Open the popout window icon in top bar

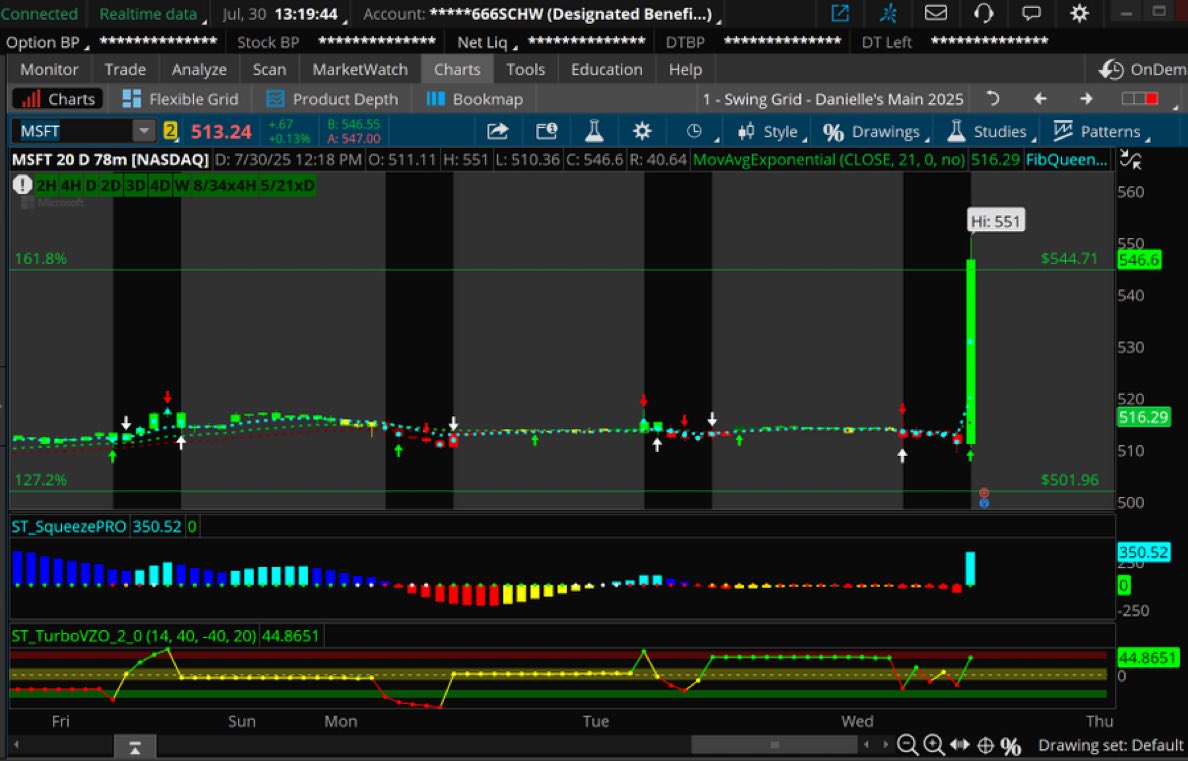tap(840, 13)
